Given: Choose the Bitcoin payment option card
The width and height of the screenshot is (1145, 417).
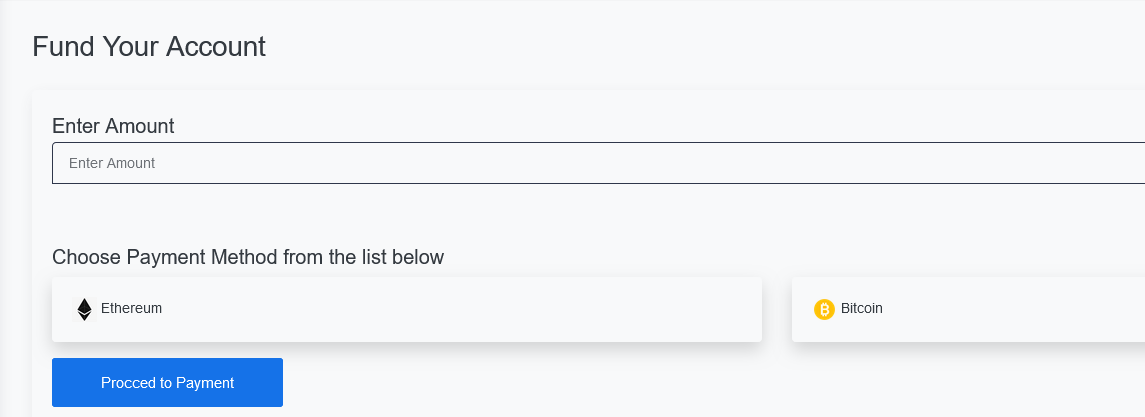Looking at the screenshot, I should click(x=968, y=309).
